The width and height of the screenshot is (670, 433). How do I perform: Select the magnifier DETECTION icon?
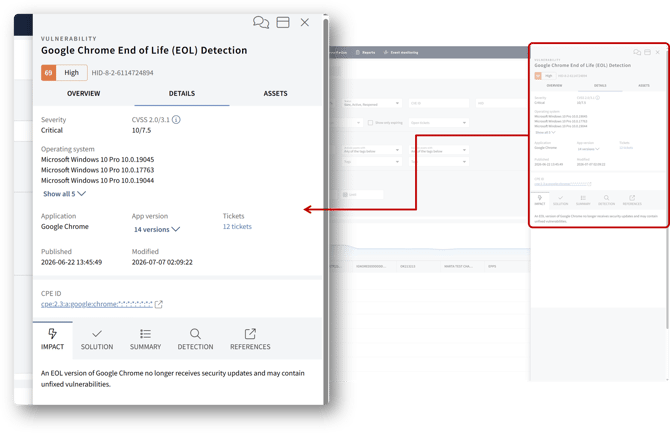point(195,333)
